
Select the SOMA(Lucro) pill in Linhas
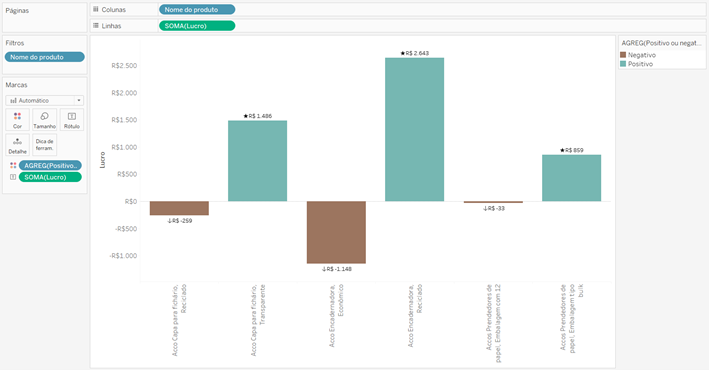[197, 26]
